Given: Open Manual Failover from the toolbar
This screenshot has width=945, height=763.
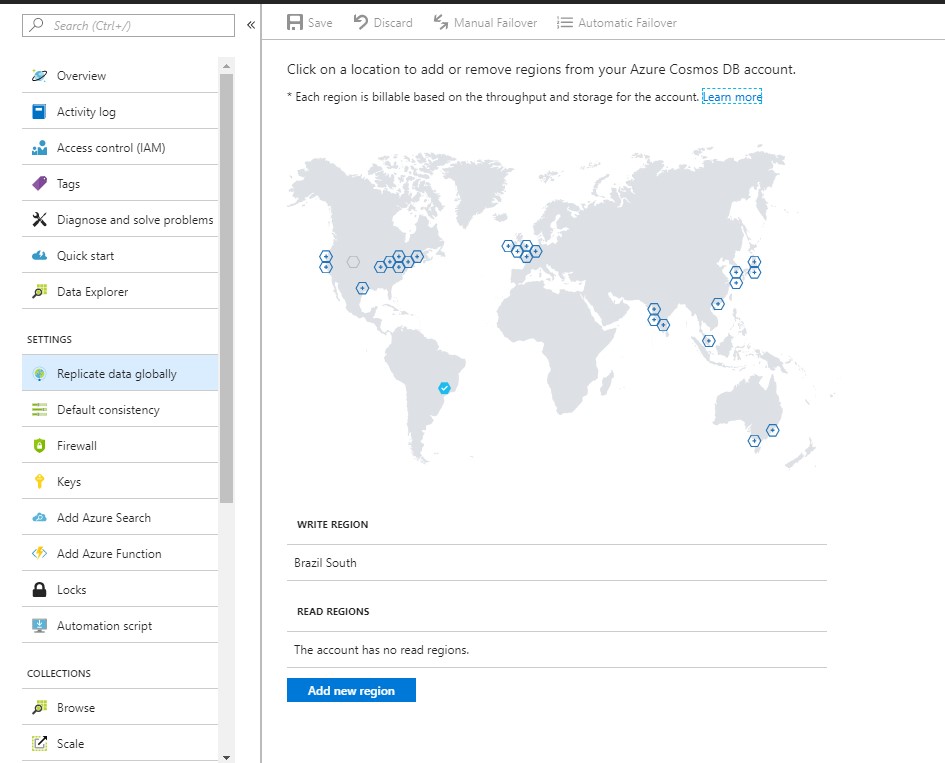Looking at the screenshot, I should tap(485, 23).
